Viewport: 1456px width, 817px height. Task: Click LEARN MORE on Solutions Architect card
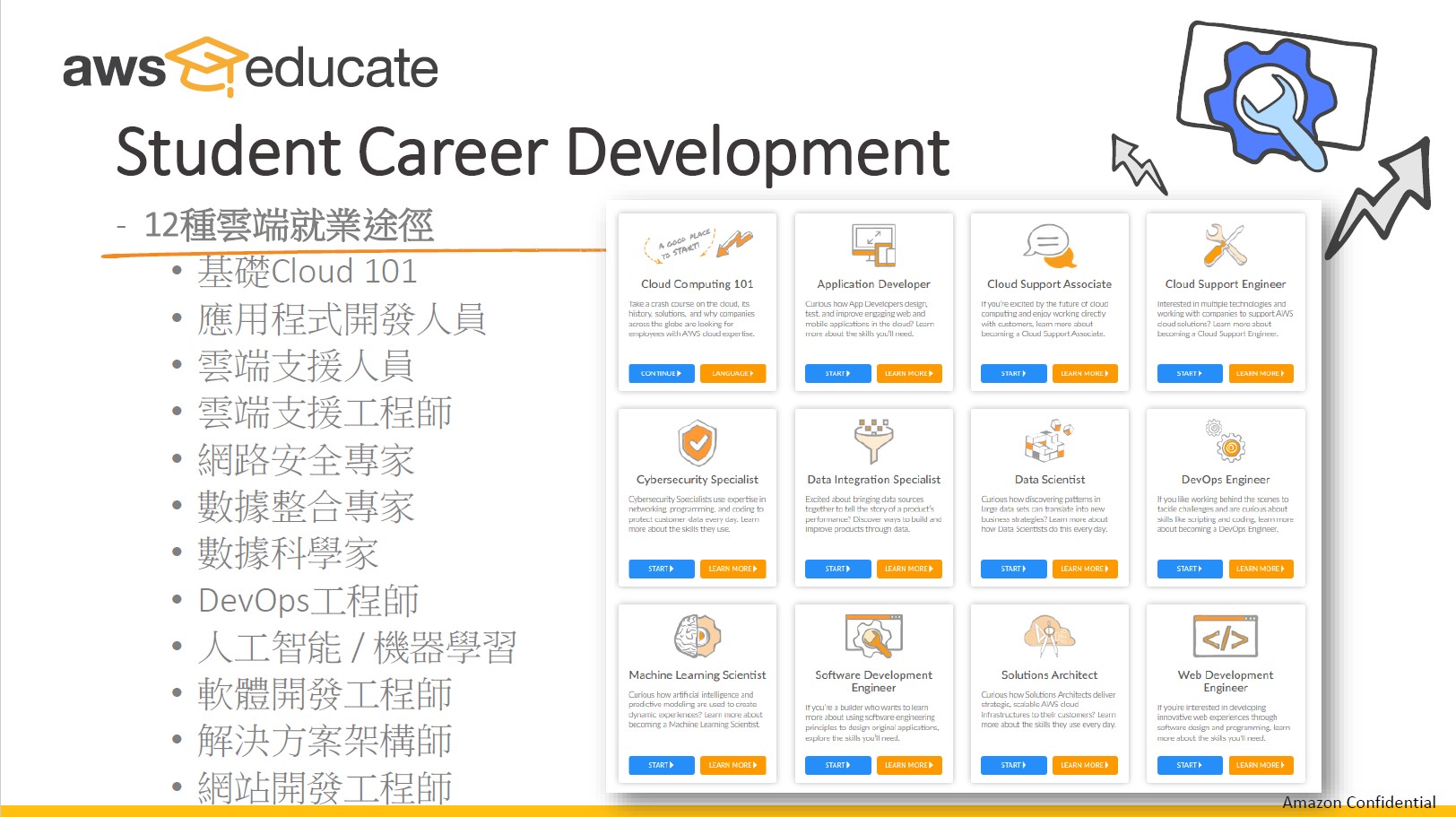[1084, 765]
